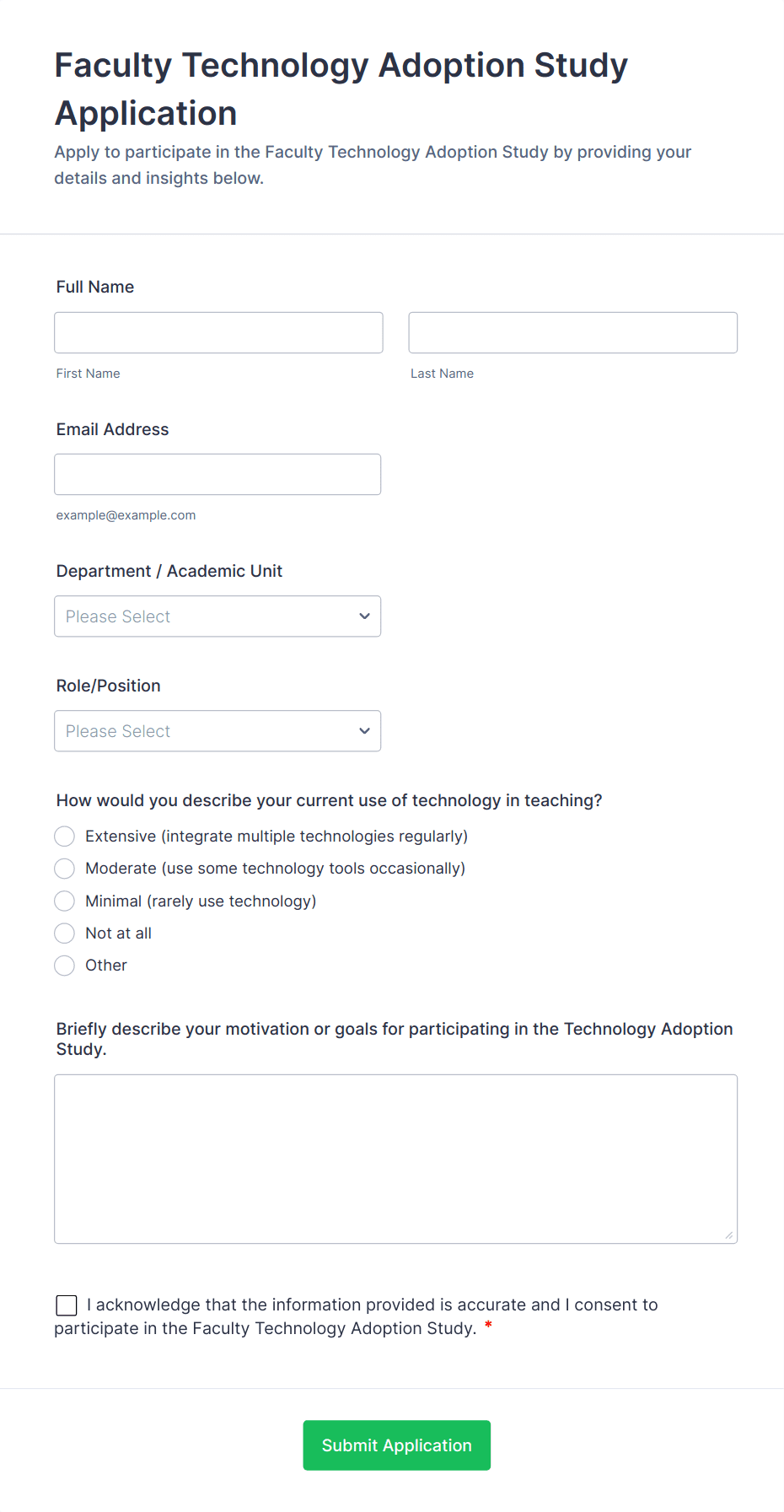The width and height of the screenshot is (784, 1512).
Task: Focus the Email Address text box
Action: (x=217, y=475)
